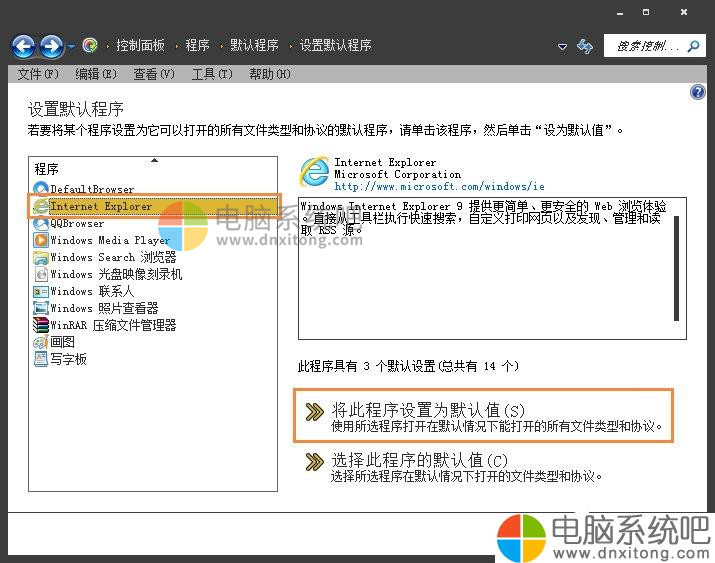Select Windows 照片查看器 entry
This screenshot has width=715, height=563.
104,308
